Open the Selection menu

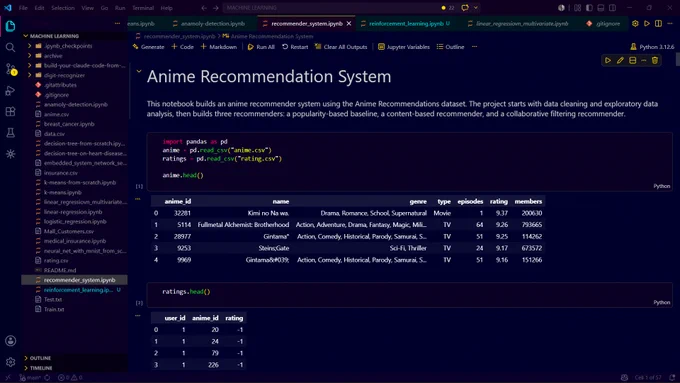coord(63,8)
